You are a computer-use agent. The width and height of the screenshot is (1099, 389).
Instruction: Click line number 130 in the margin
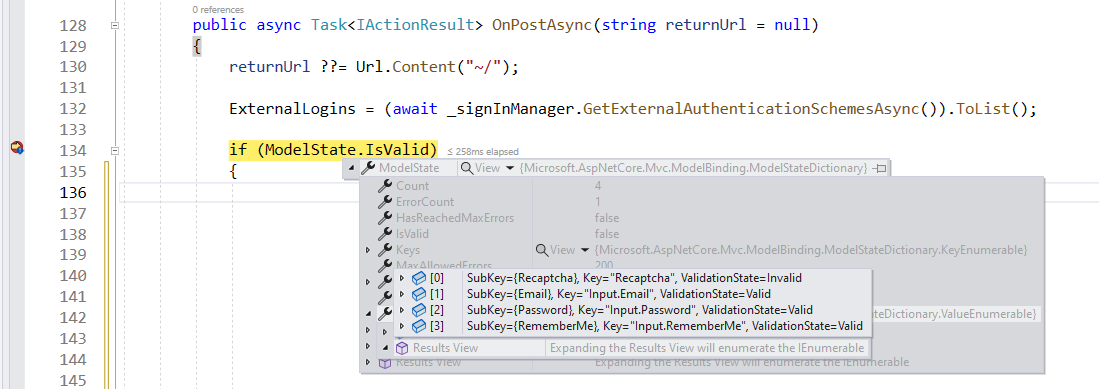click(x=74, y=67)
